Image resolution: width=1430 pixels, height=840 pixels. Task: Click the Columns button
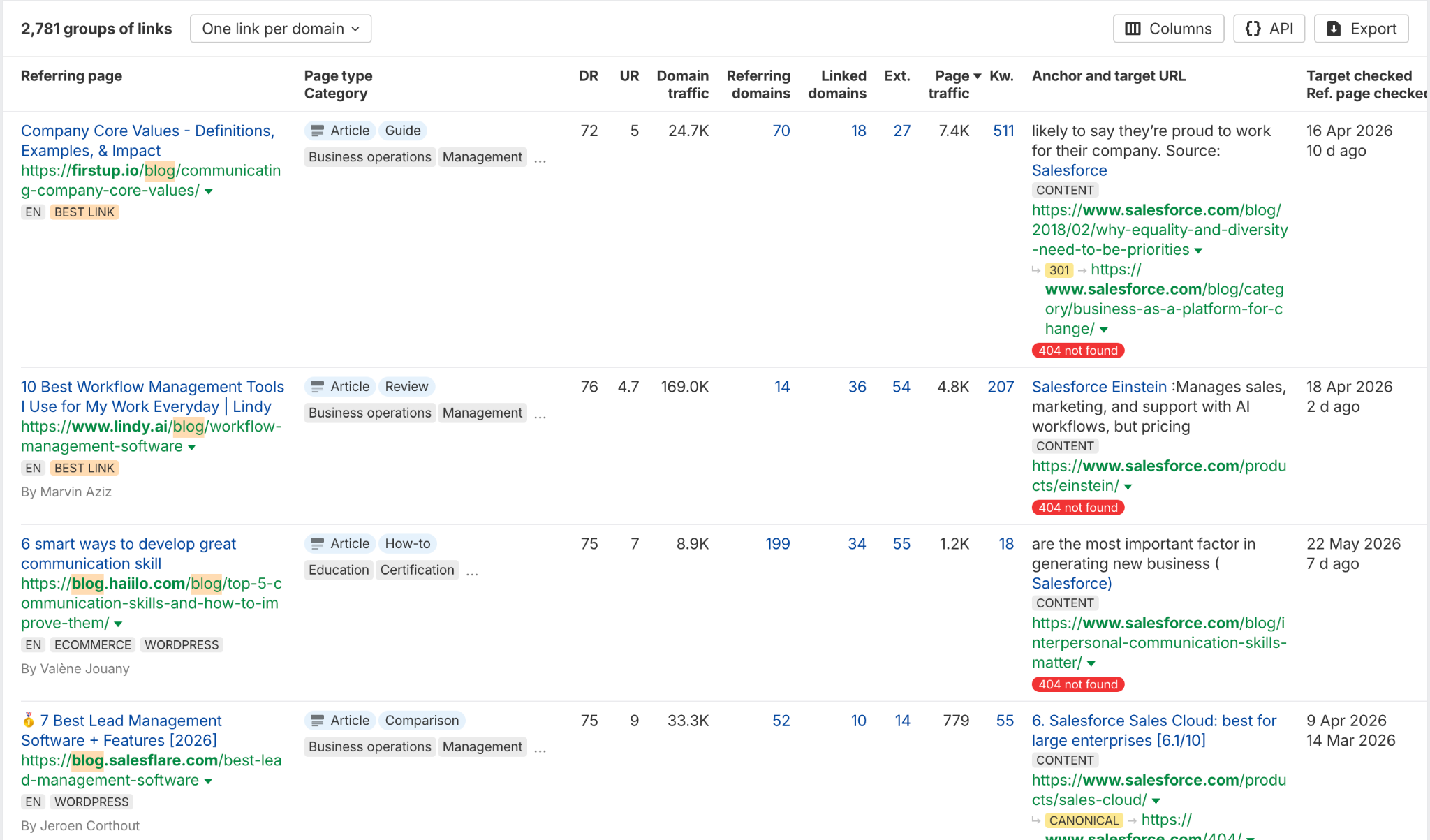pos(1168,29)
